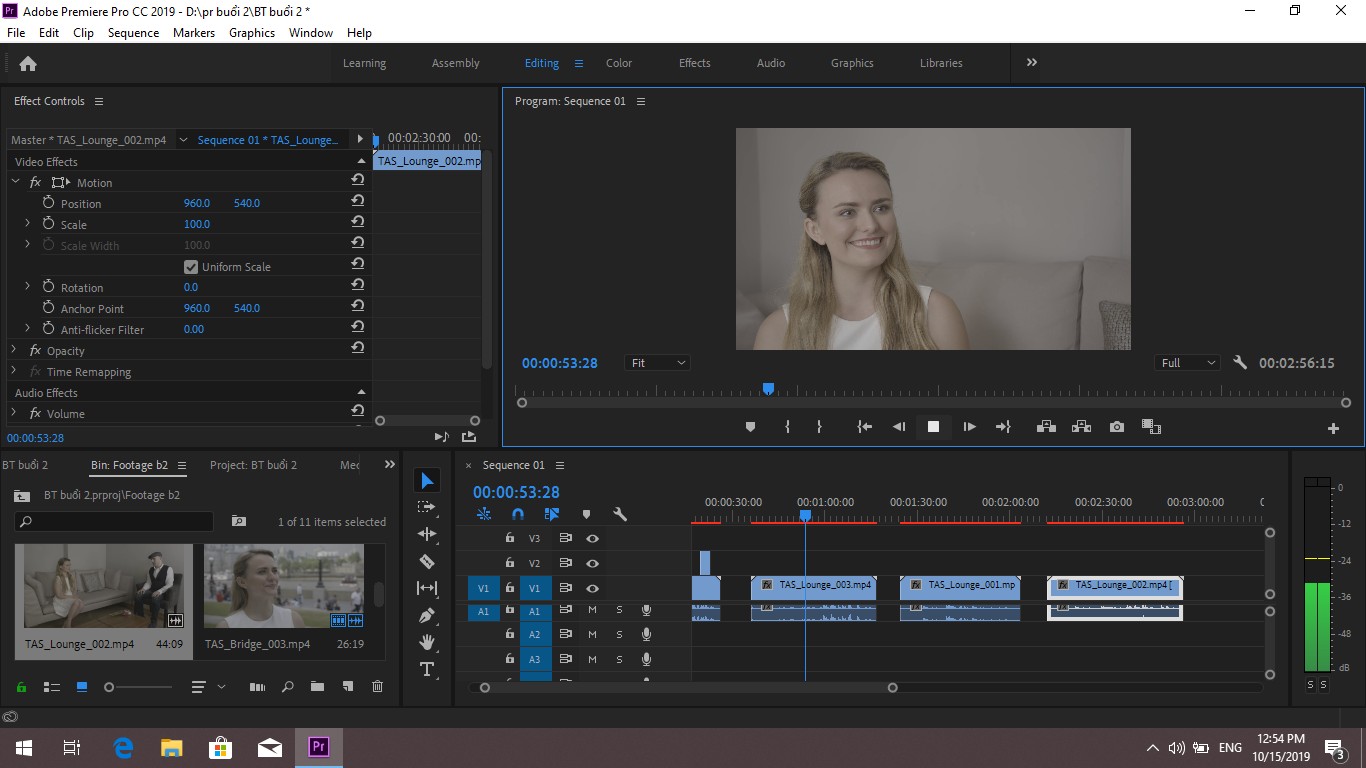This screenshot has height=768, width=1366.
Task: Uncheck the Uniform Scale checkbox
Action: pyautogui.click(x=191, y=267)
